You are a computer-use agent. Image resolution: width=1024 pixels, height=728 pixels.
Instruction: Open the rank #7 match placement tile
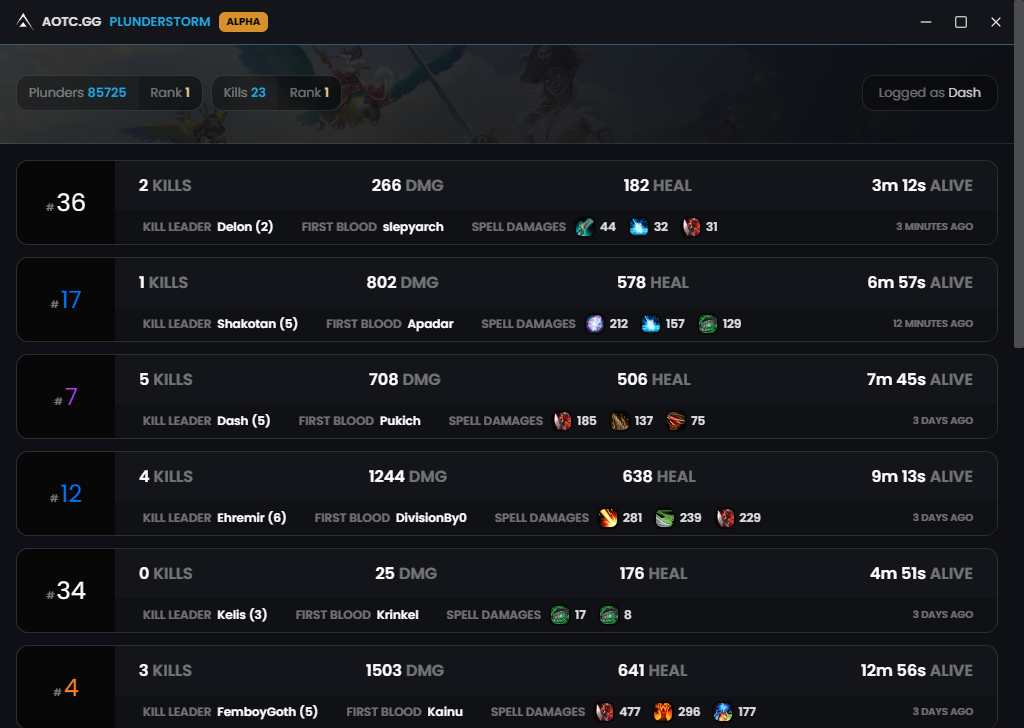click(x=66, y=397)
